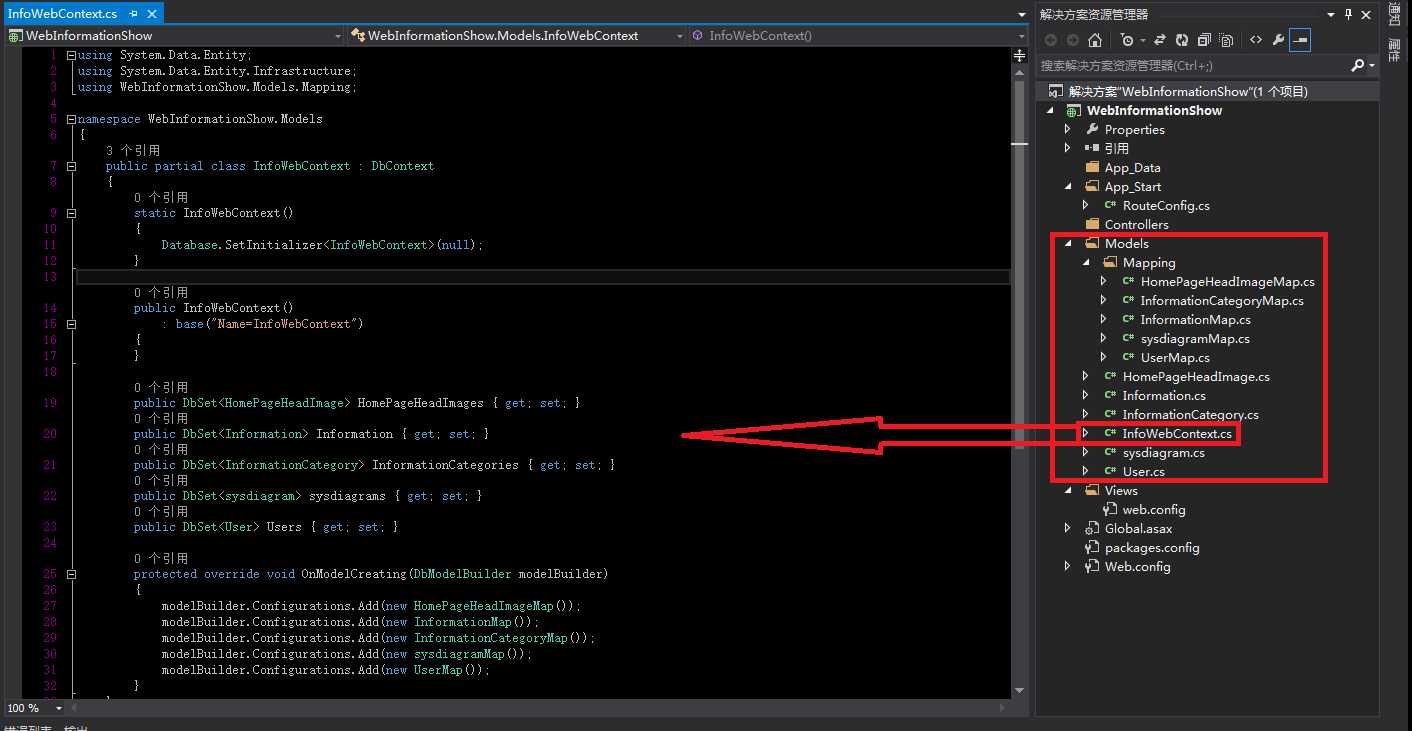The height and width of the screenshot is (731, 1412).
Task: Click Forward button in Solution Explorer toolbar
Action: point(1072,40)
